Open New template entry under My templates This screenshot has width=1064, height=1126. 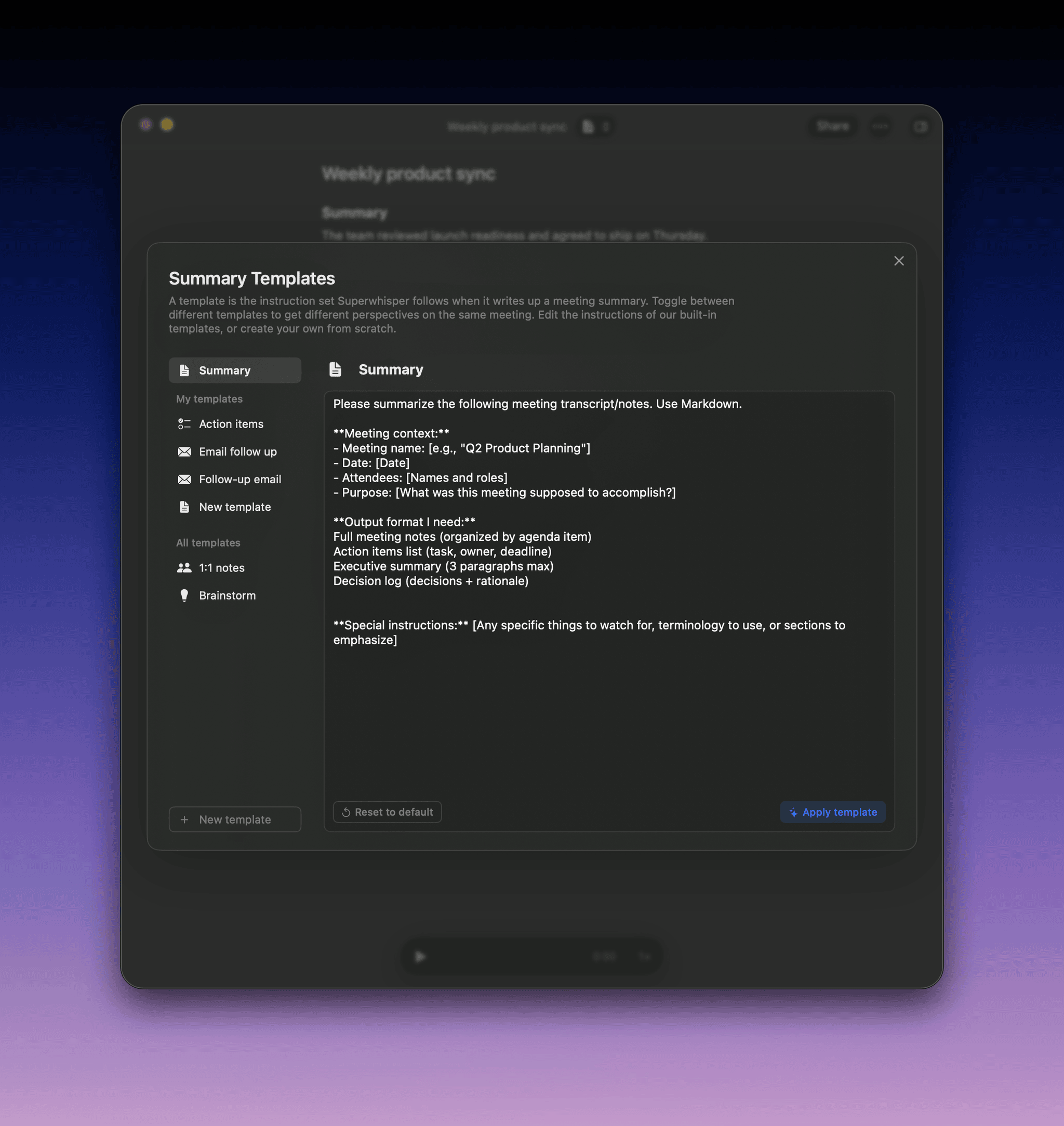[x=235, y=507]
